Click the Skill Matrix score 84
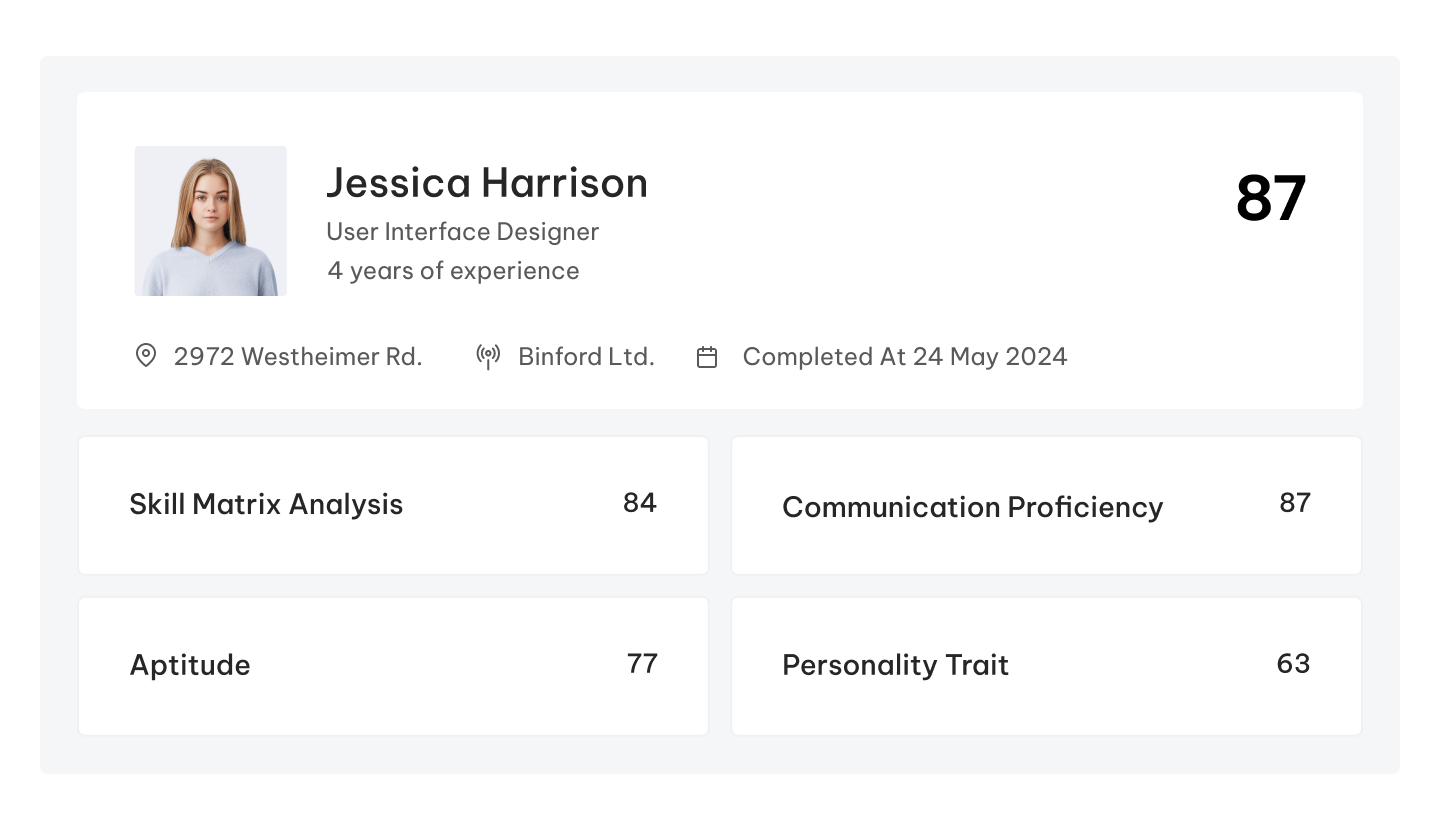 (x=640, y=502)
